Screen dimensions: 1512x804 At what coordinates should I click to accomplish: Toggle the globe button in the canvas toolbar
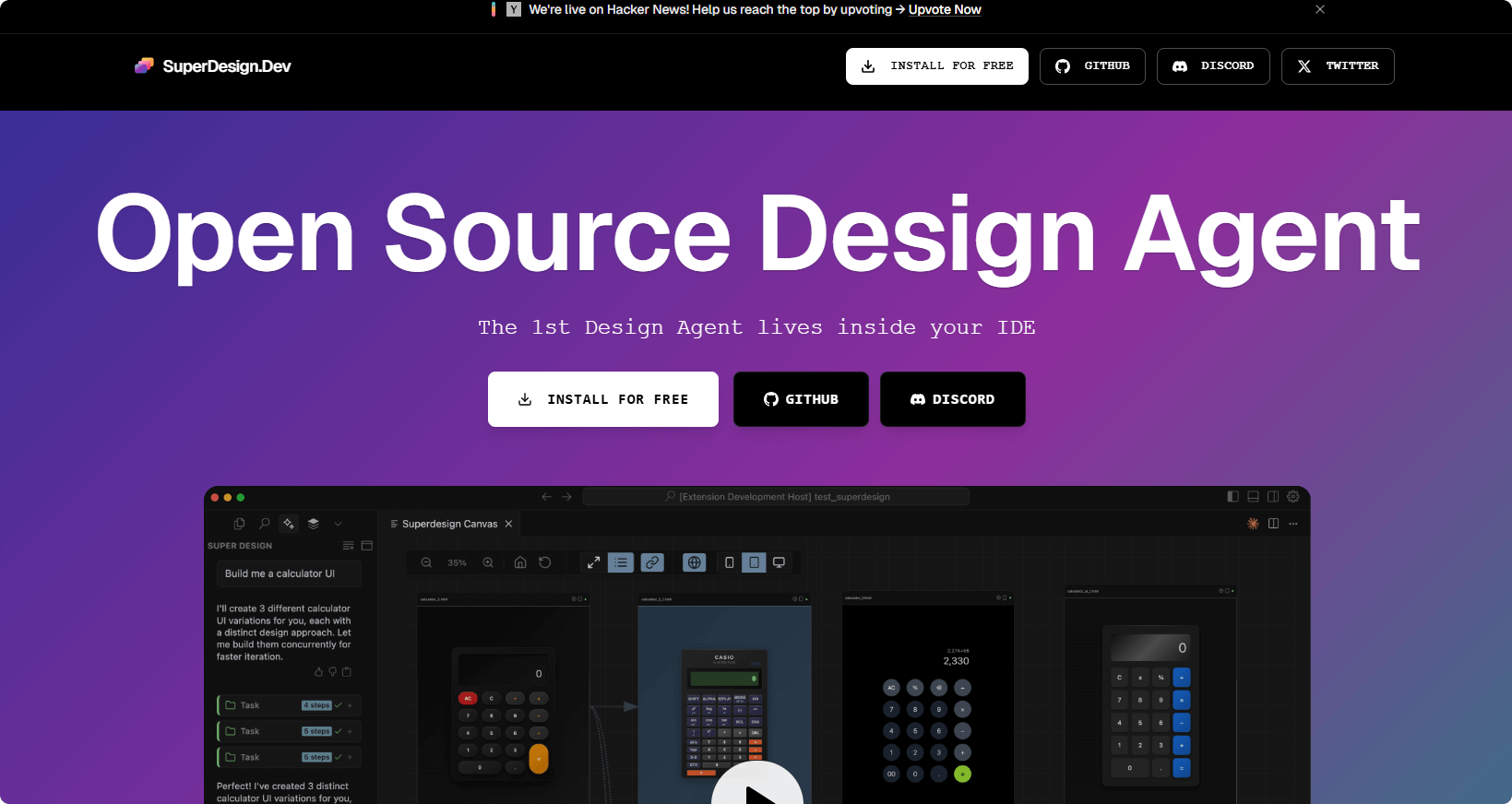pyautogui.click(x=694, y=562)
